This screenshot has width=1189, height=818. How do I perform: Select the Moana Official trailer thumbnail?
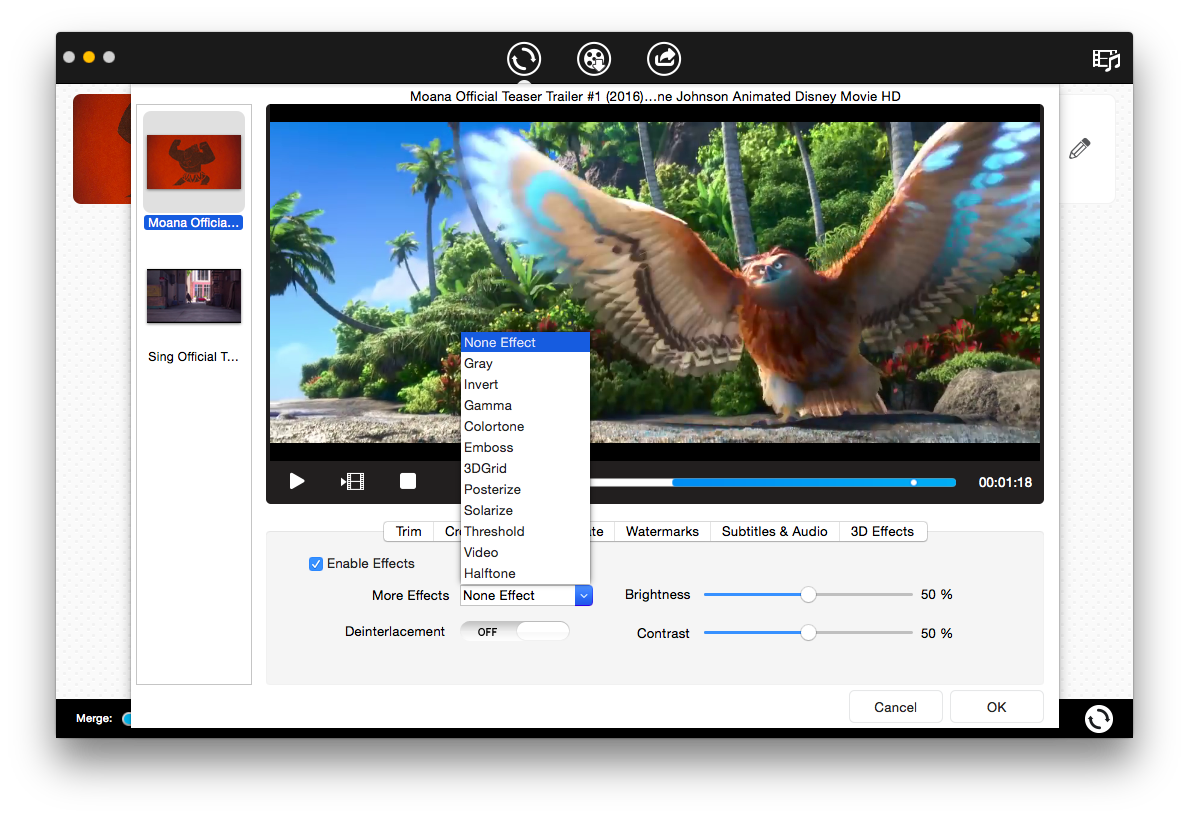point(194,162)
